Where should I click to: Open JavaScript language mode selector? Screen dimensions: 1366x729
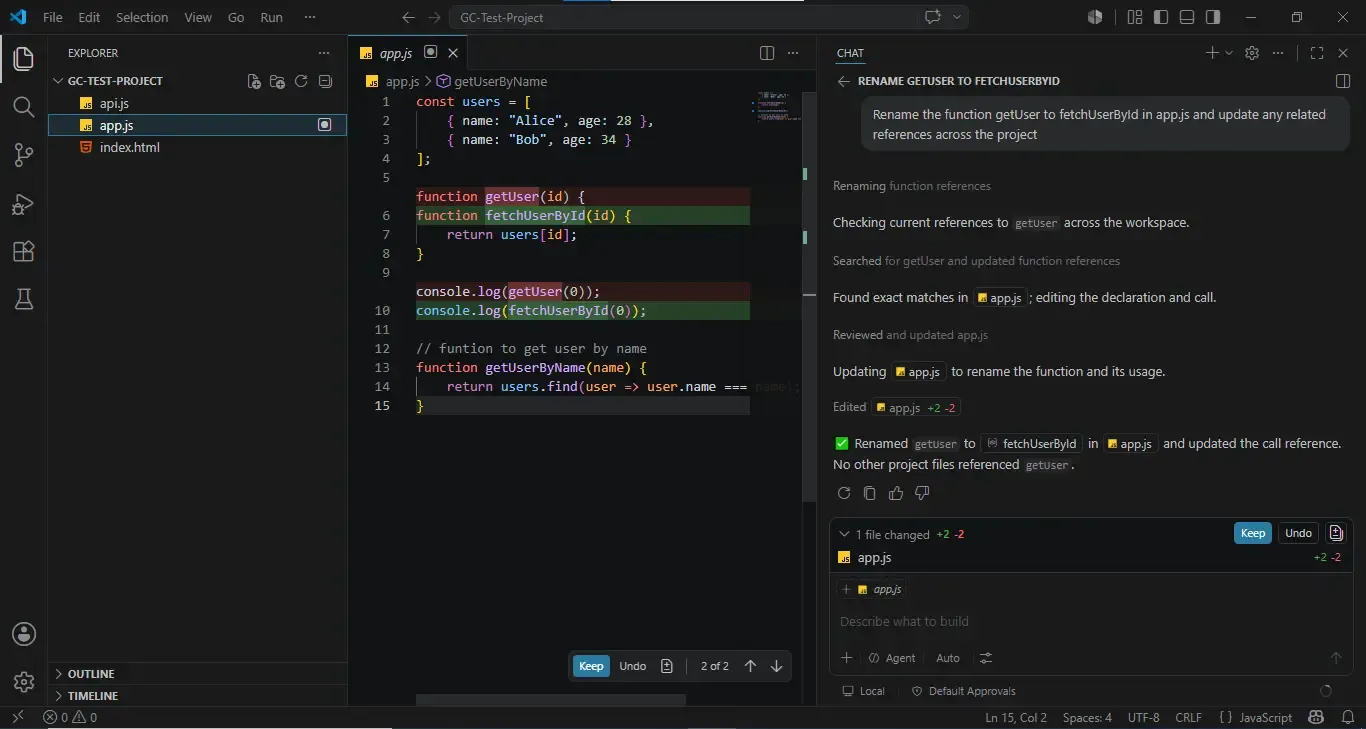tap(1266, 717)
